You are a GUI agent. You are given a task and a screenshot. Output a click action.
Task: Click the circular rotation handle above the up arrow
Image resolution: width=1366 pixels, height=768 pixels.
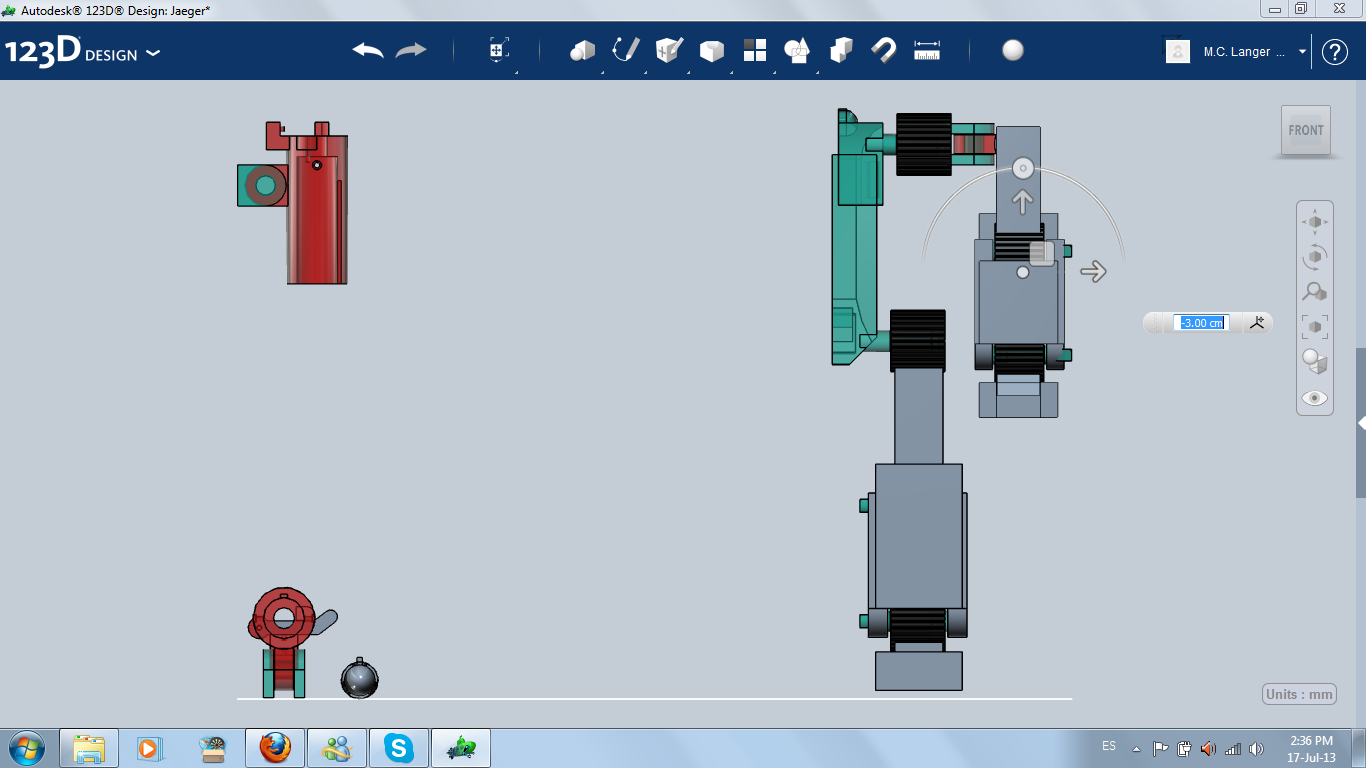point(1022,168)
